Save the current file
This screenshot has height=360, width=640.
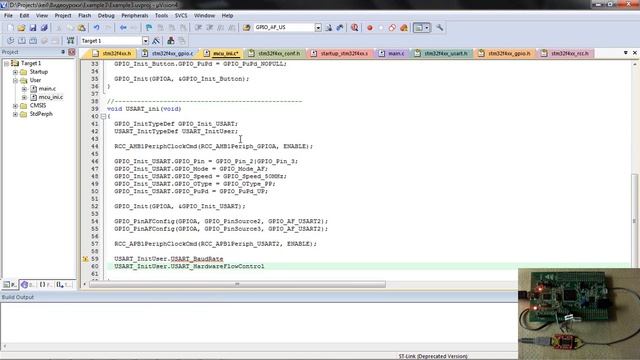[33, 28]
